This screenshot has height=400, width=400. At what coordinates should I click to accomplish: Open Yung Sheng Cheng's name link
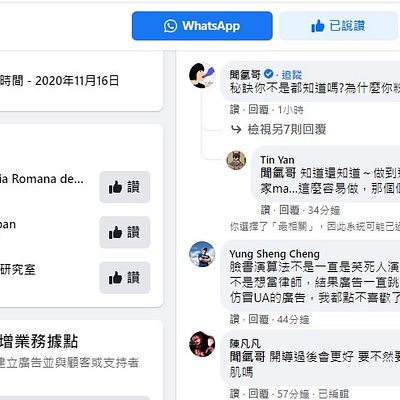pos(274,254)
